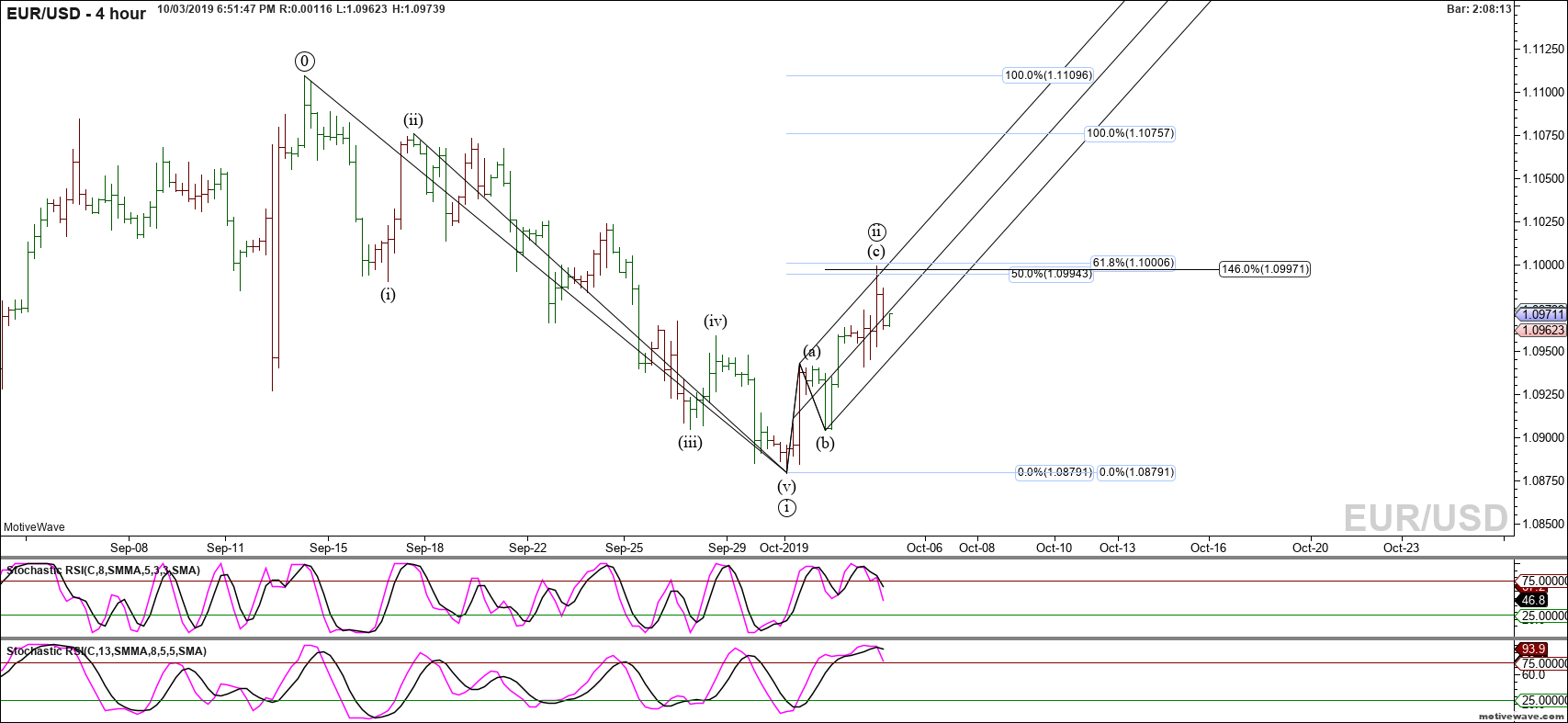Click the Bar: 2:08:13 countdown text

coord(1479,8)
